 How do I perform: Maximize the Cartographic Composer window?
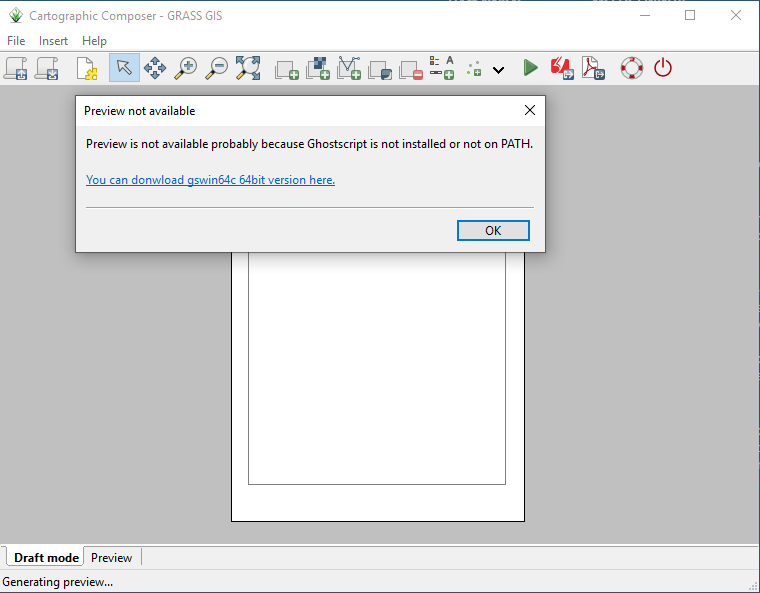[690, 16]
